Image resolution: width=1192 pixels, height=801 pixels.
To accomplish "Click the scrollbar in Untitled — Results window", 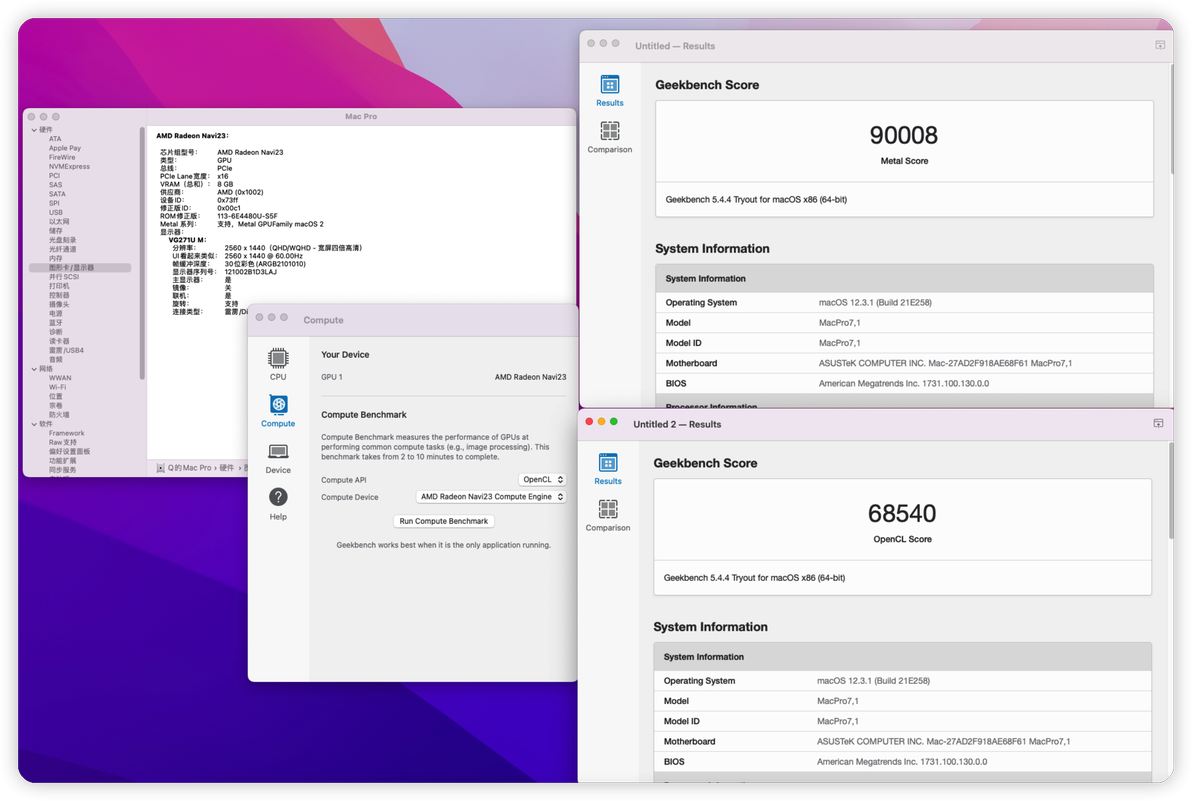I will click(1171, 119).
